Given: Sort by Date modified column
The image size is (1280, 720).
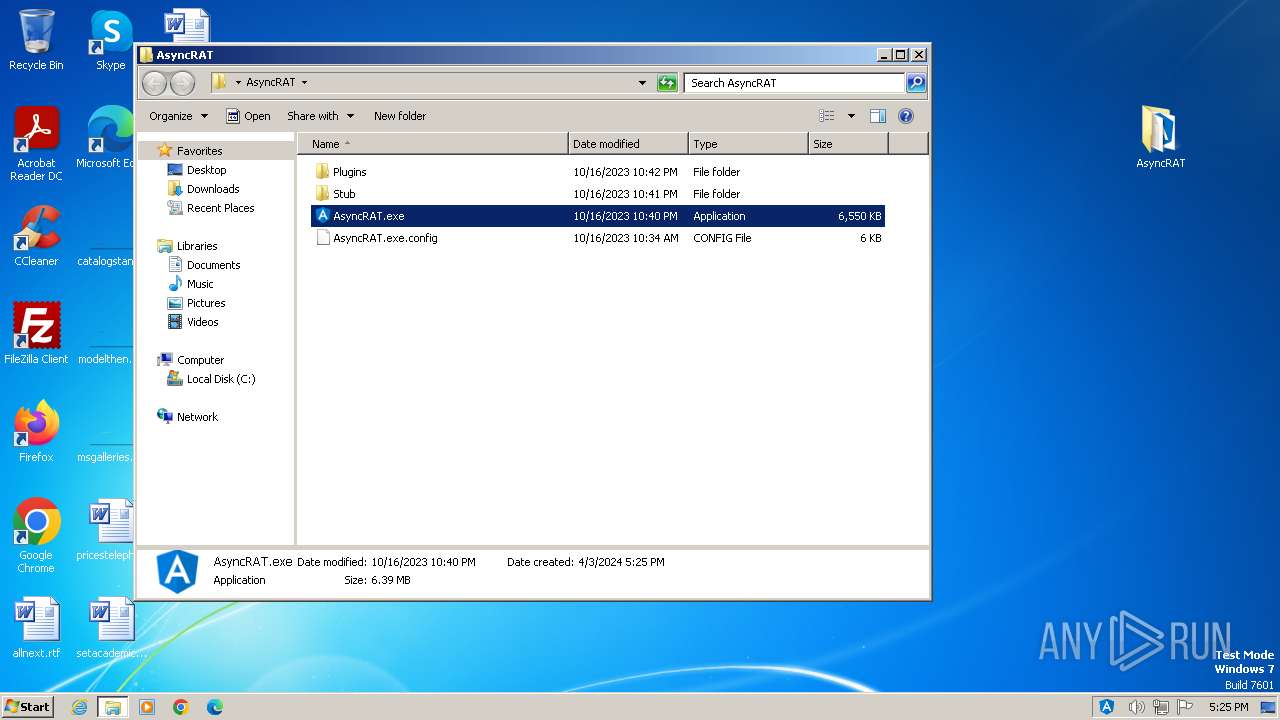Looking at the screenshot, I should pyautogui.click(x=628, y=144).
